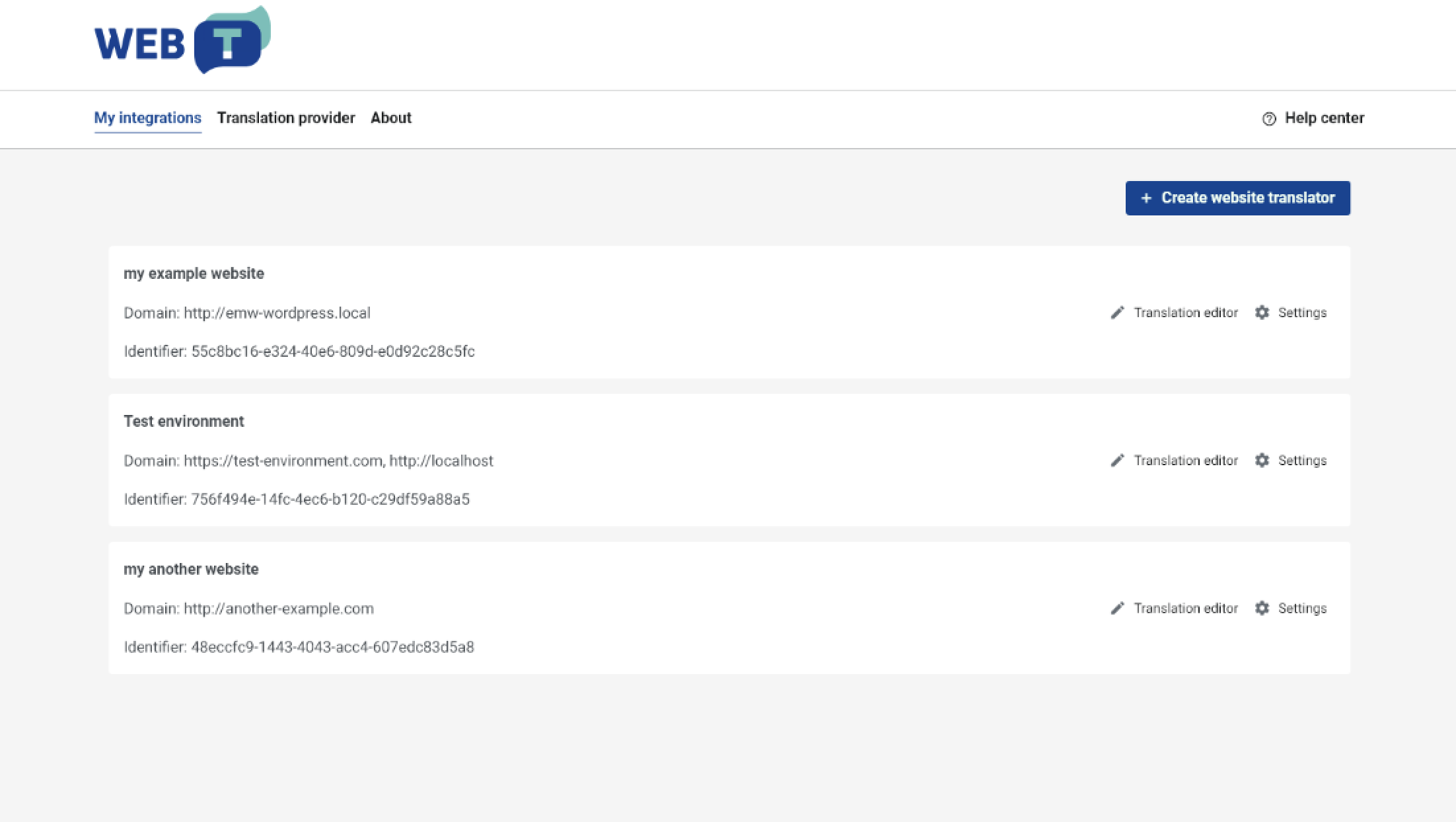Screen dimensions: 1456x822
Task: Click the 'my another website' title
Action: pos(191,570)
